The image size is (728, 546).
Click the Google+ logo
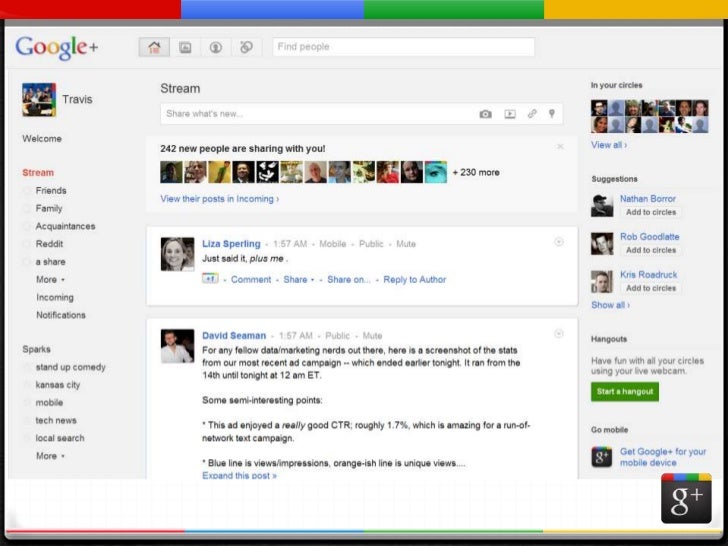(57, 47)
